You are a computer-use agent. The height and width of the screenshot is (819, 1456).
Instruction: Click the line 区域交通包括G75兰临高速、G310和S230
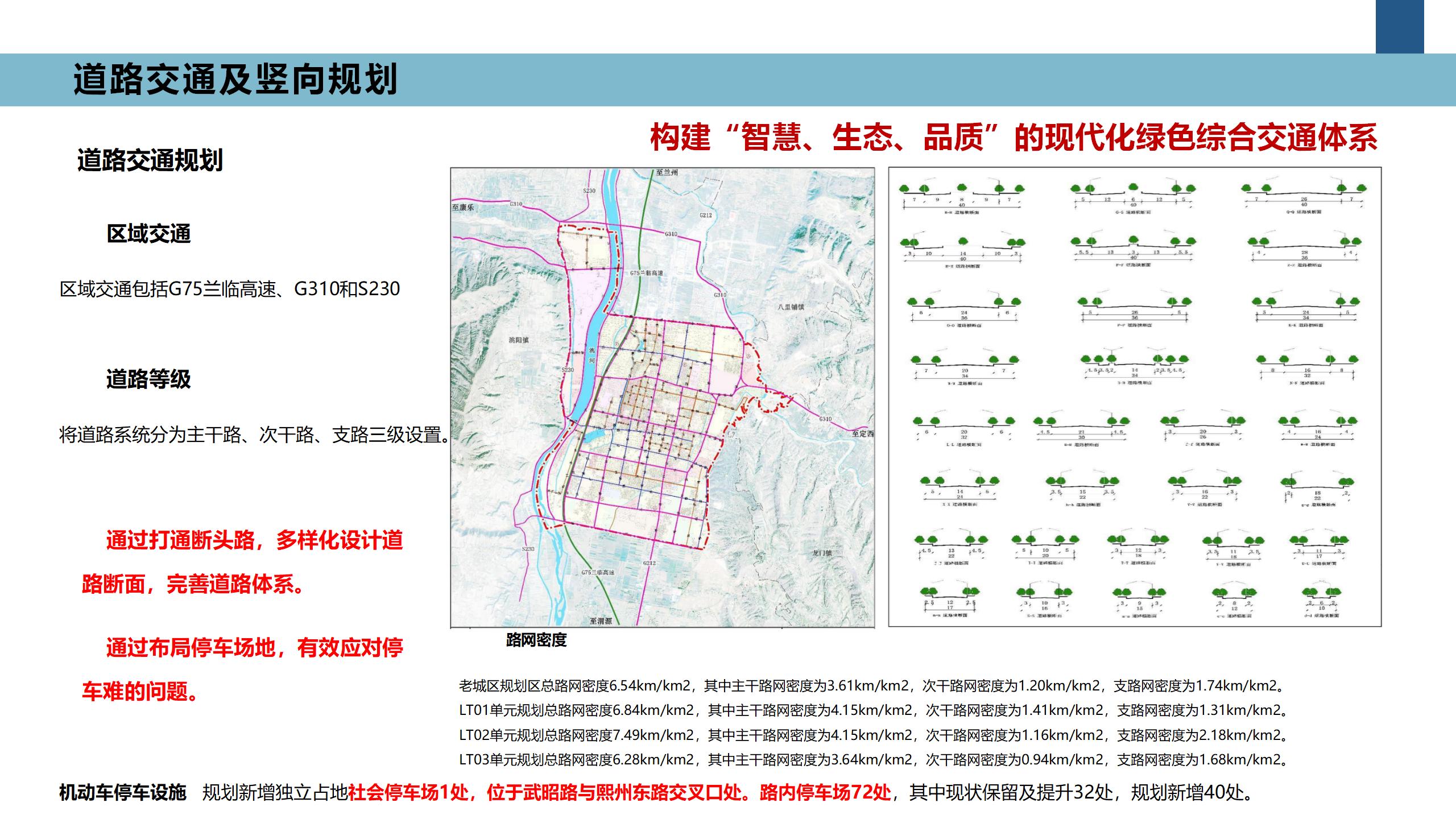click(230, 289)
